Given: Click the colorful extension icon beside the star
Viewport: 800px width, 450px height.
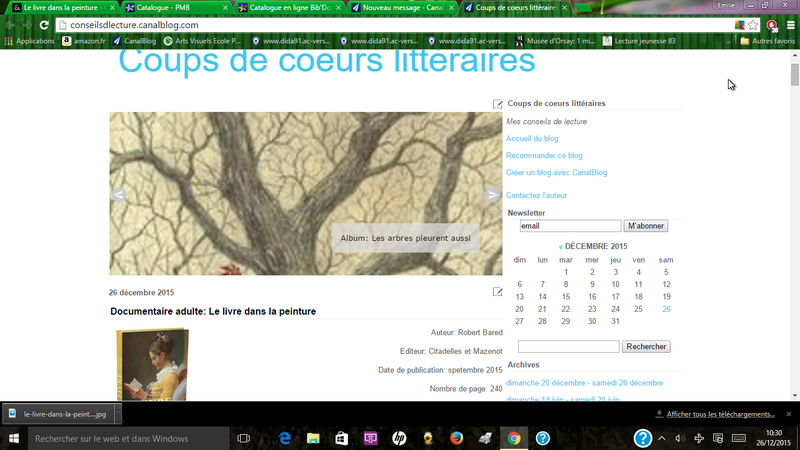Looking at the screenshot, I should (x=739, y=25).
